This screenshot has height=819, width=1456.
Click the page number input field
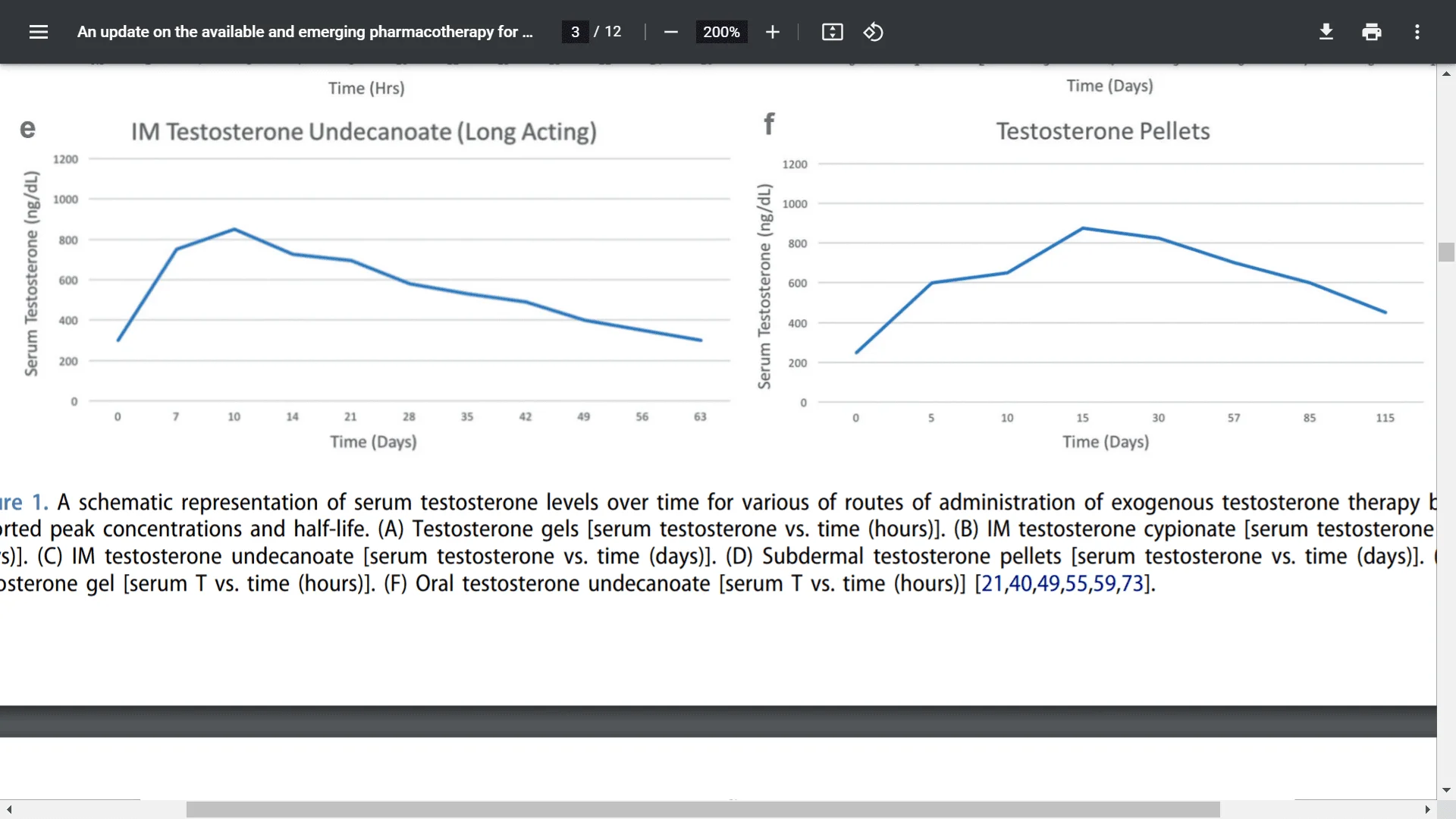tap(575, 32)
